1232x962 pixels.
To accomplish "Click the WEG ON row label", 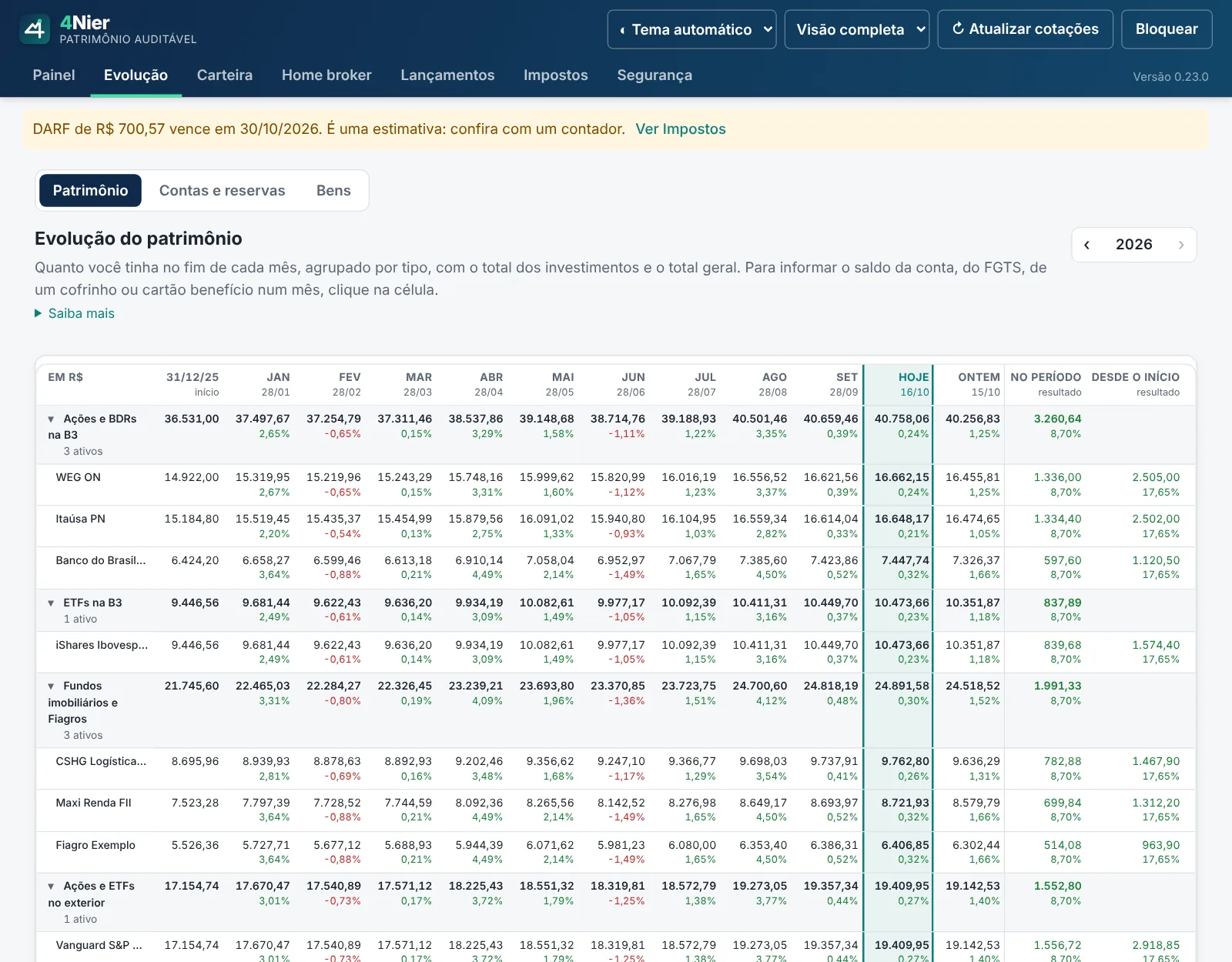I will (79, 477).
